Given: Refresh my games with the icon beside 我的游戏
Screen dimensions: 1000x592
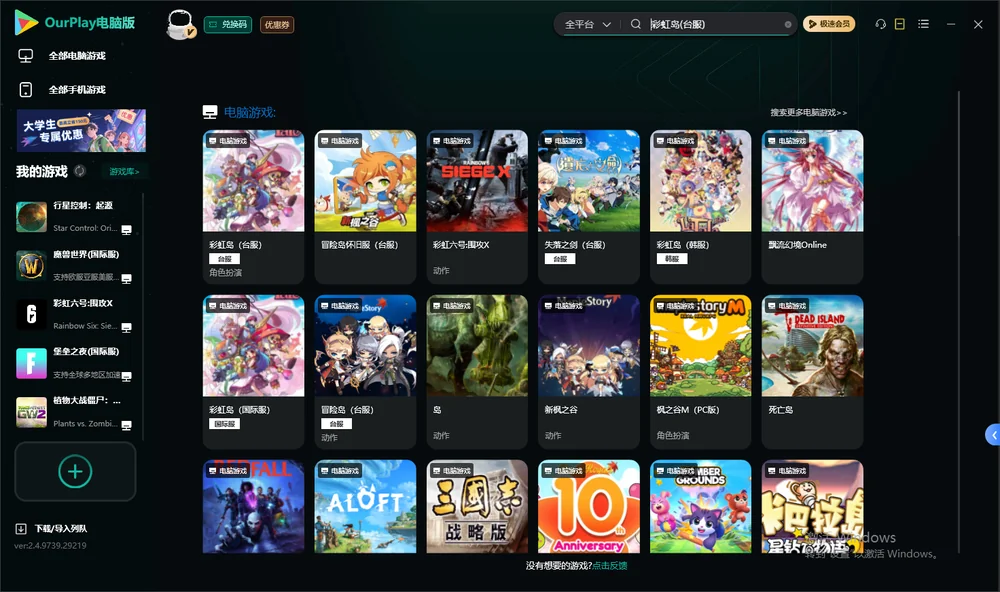Looking at the screenshot, I should click(80, 171).
